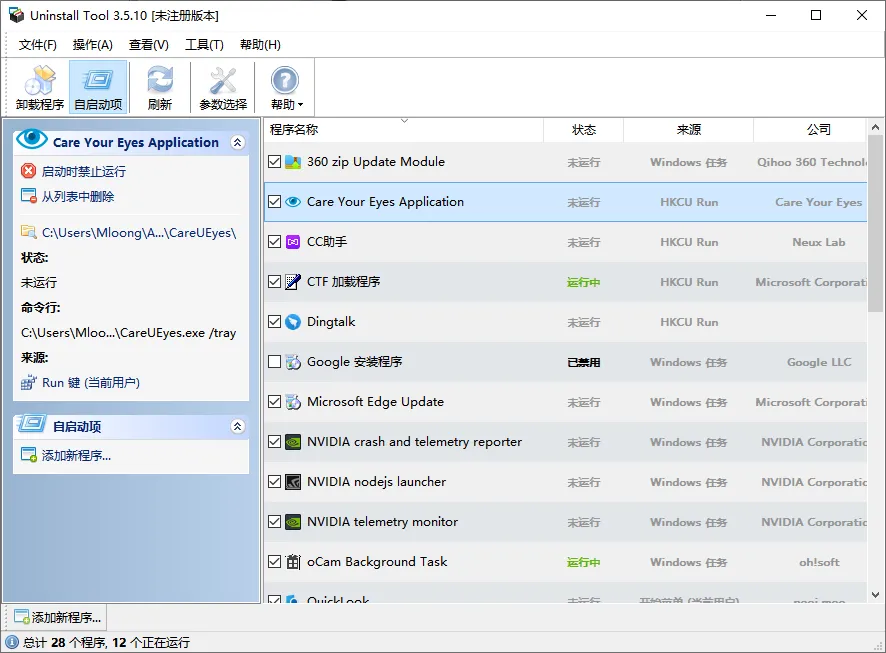Sort by the 来源 column header
Viewport: 886px width, 653px height.
click(689, 130)
